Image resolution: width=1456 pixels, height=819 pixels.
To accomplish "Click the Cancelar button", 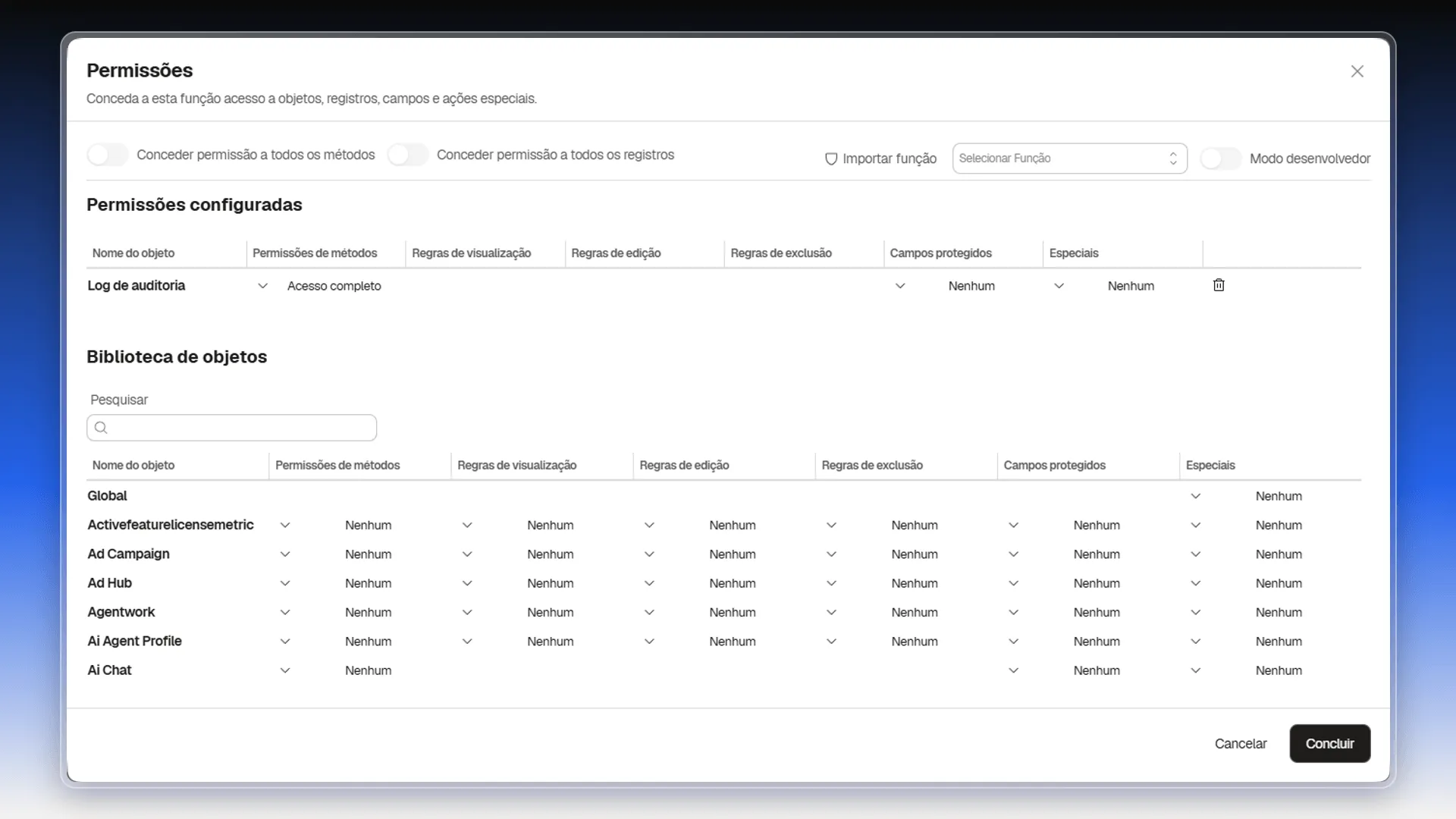I will [1241, 743].
